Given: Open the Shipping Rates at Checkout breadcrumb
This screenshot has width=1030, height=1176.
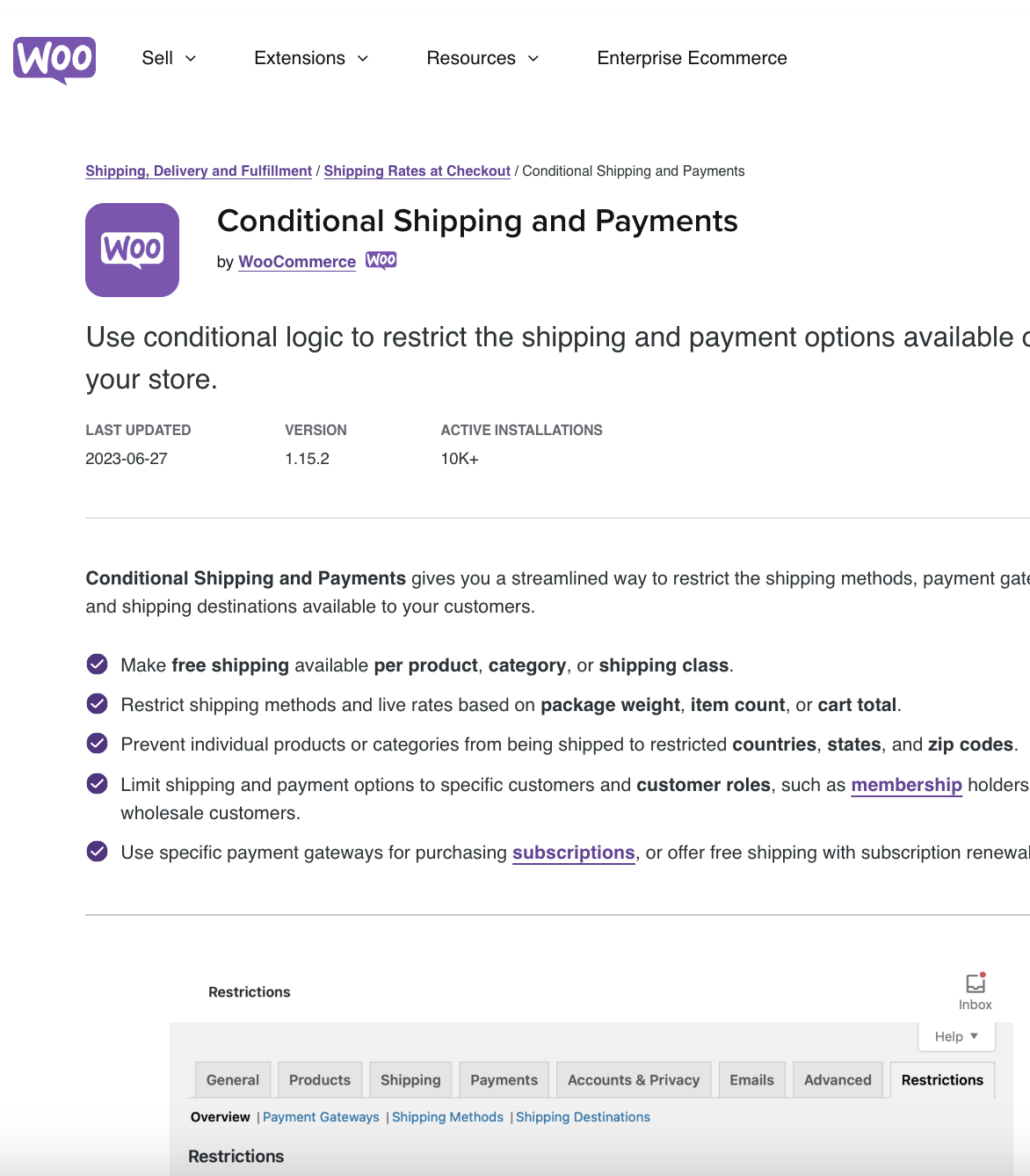Looking at the screenshot, I should [417, 171].
